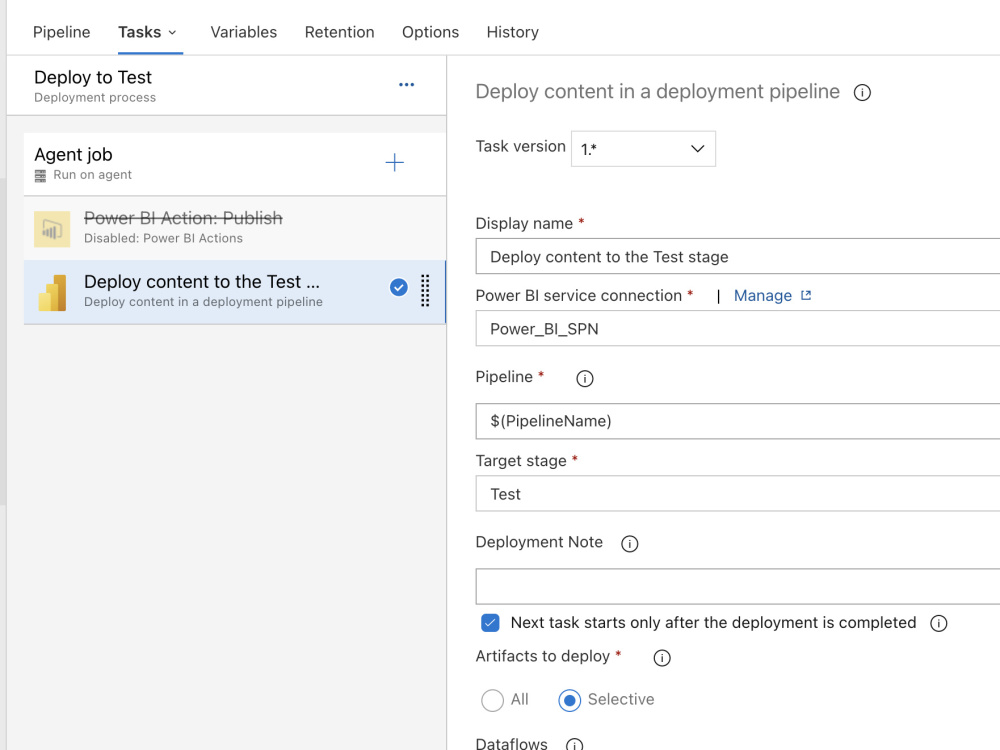Open the ellipsis menu for Deploy to Test
The image size is (1000, 750).
point(406,86)
